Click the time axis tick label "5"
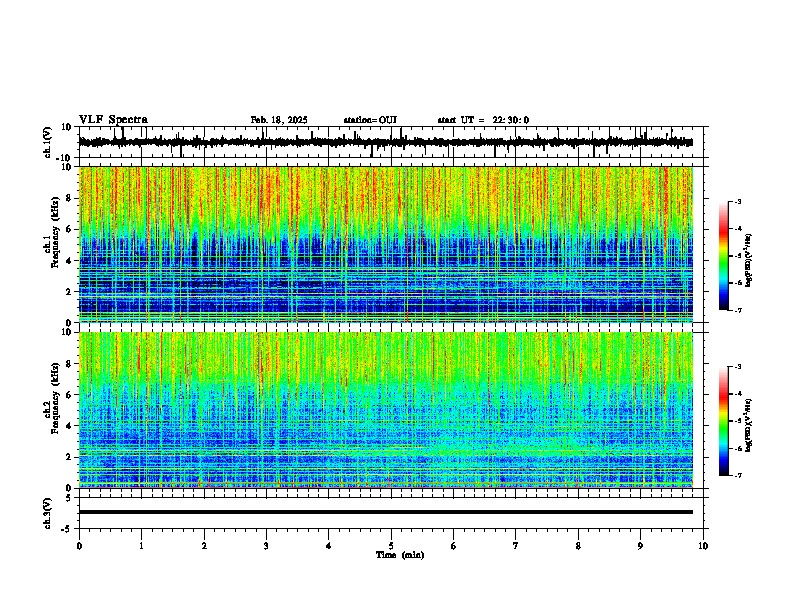This screenshot has height=612, width=792. (x=391, y=546)
